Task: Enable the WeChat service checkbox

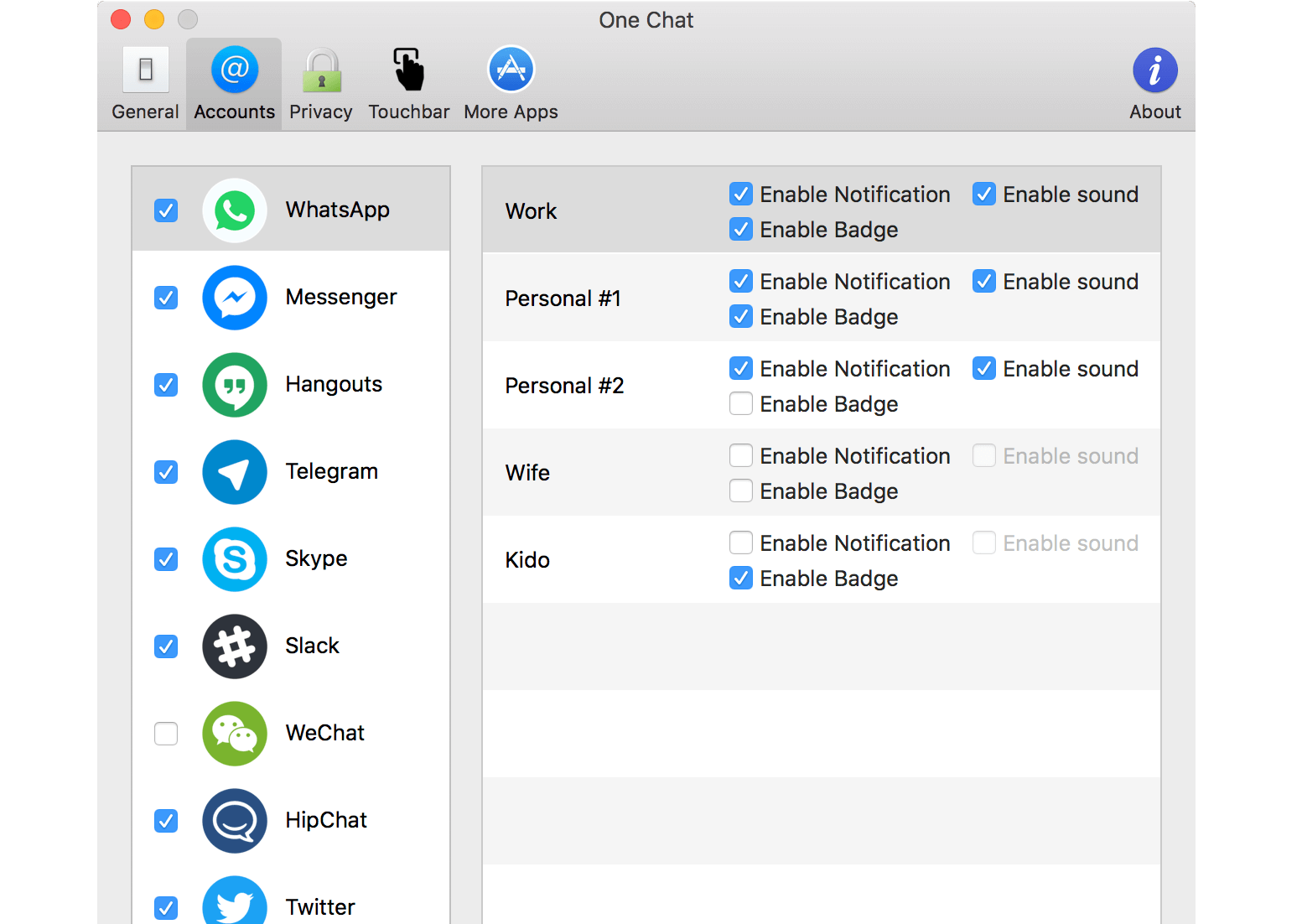Action: point(166,734)
